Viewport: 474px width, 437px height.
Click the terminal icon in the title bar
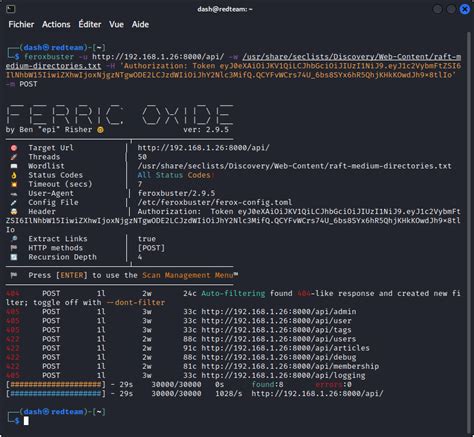tap(11, 9)
